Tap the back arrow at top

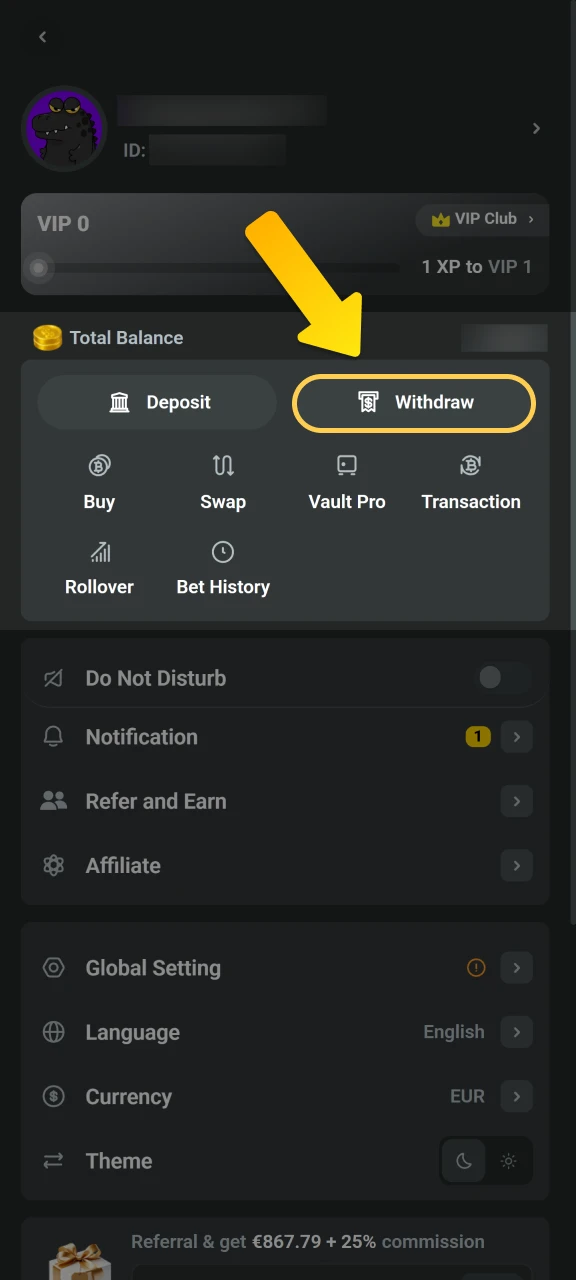click(42, 37)
